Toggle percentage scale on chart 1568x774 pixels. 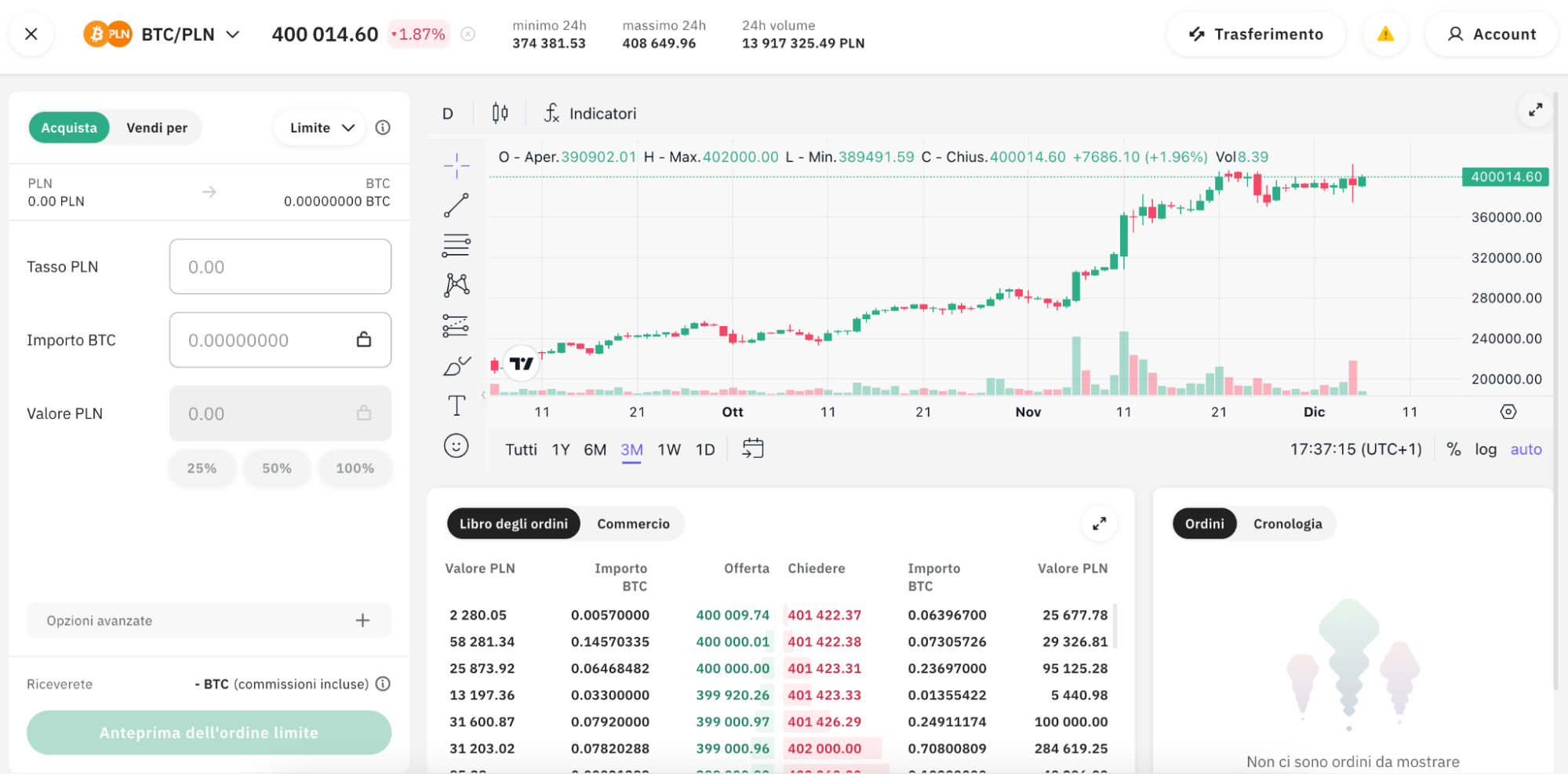1453,449
